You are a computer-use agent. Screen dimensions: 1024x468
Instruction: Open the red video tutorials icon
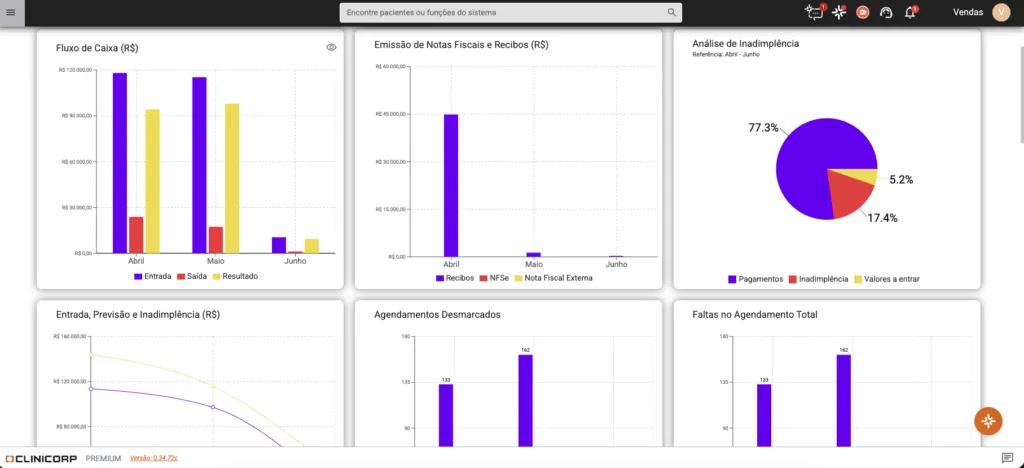point(863,12)
